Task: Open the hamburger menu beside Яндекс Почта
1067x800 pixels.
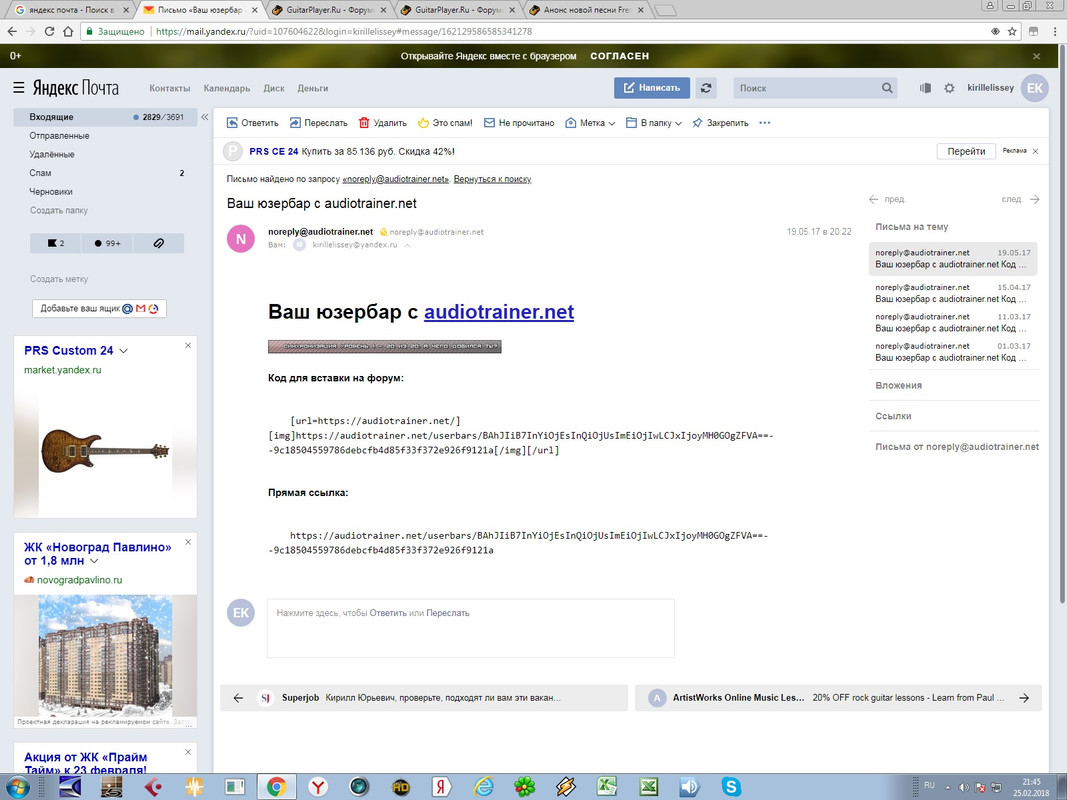Action: point(18,88)
